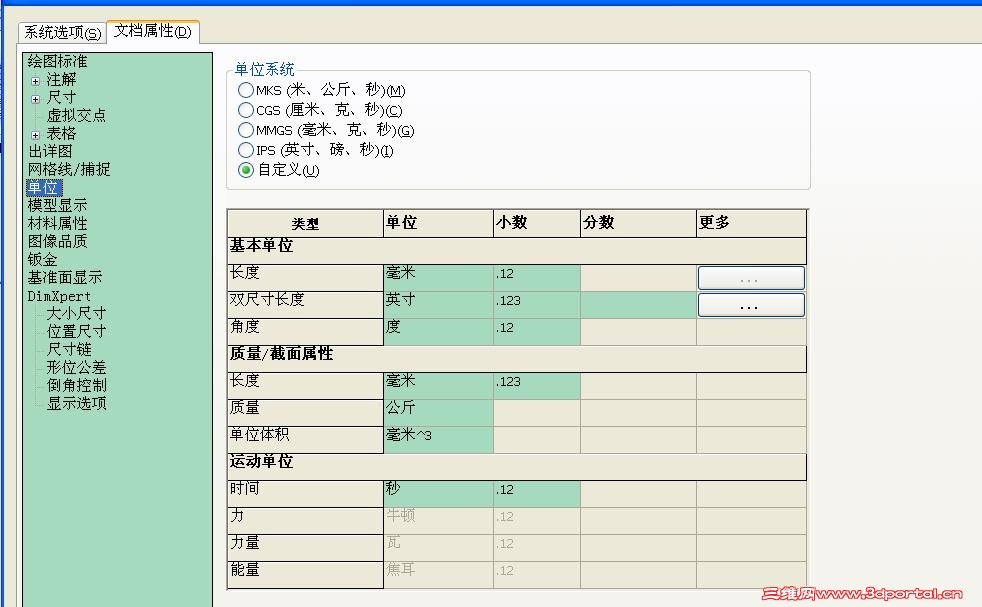982x607 pixels.
Task: Select the 自定义 unit system option
Action: [x=246, y=170]
